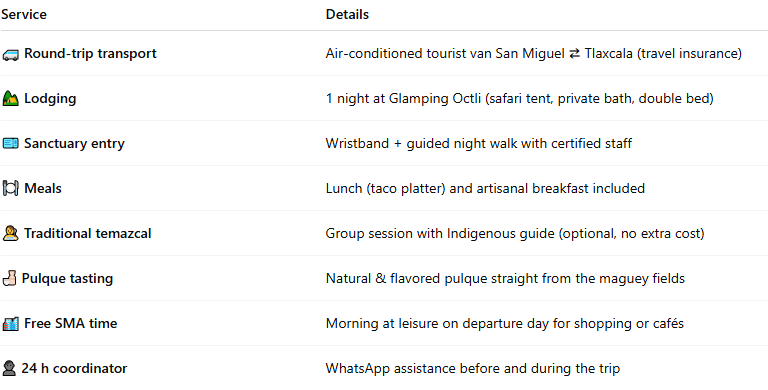Select the Pulque tasting label

click(67, 279)
